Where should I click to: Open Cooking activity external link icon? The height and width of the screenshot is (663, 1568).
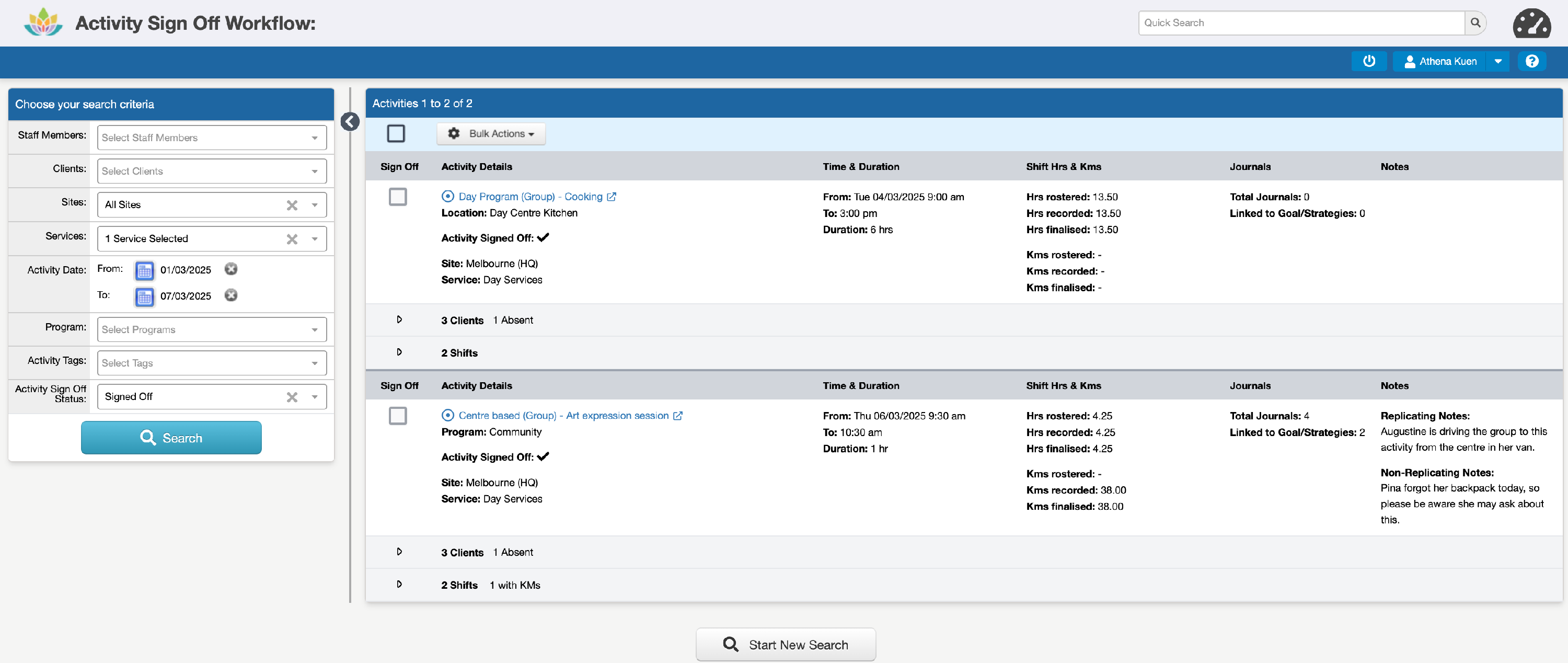[611, 197]
